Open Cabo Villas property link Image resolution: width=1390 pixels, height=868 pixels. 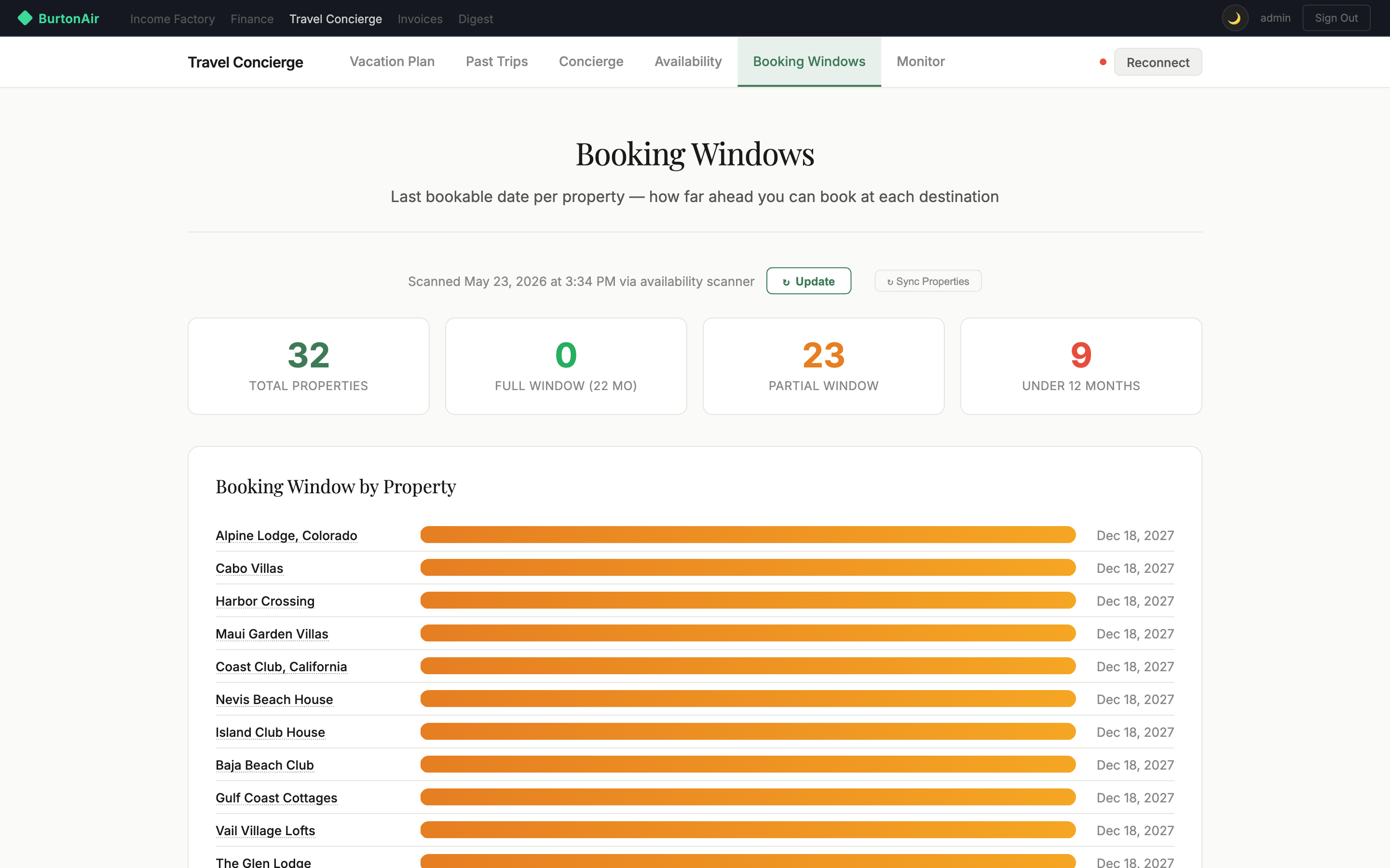coord(249,569)
